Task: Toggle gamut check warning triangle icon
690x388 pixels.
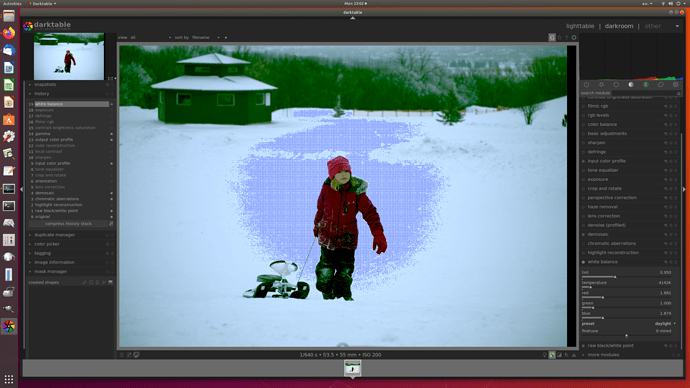Action: 574,355
